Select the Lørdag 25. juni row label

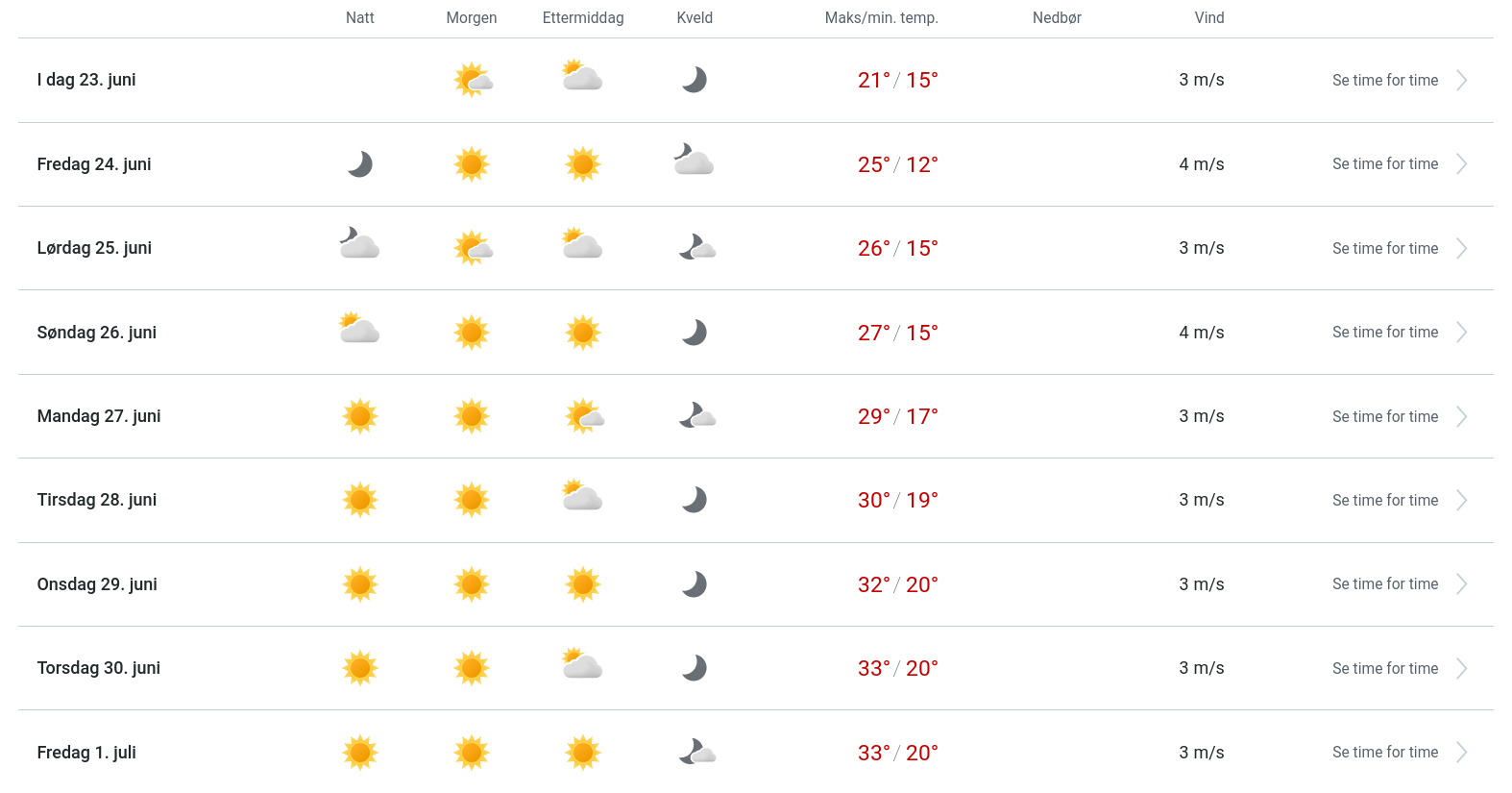tap(94, 248)
